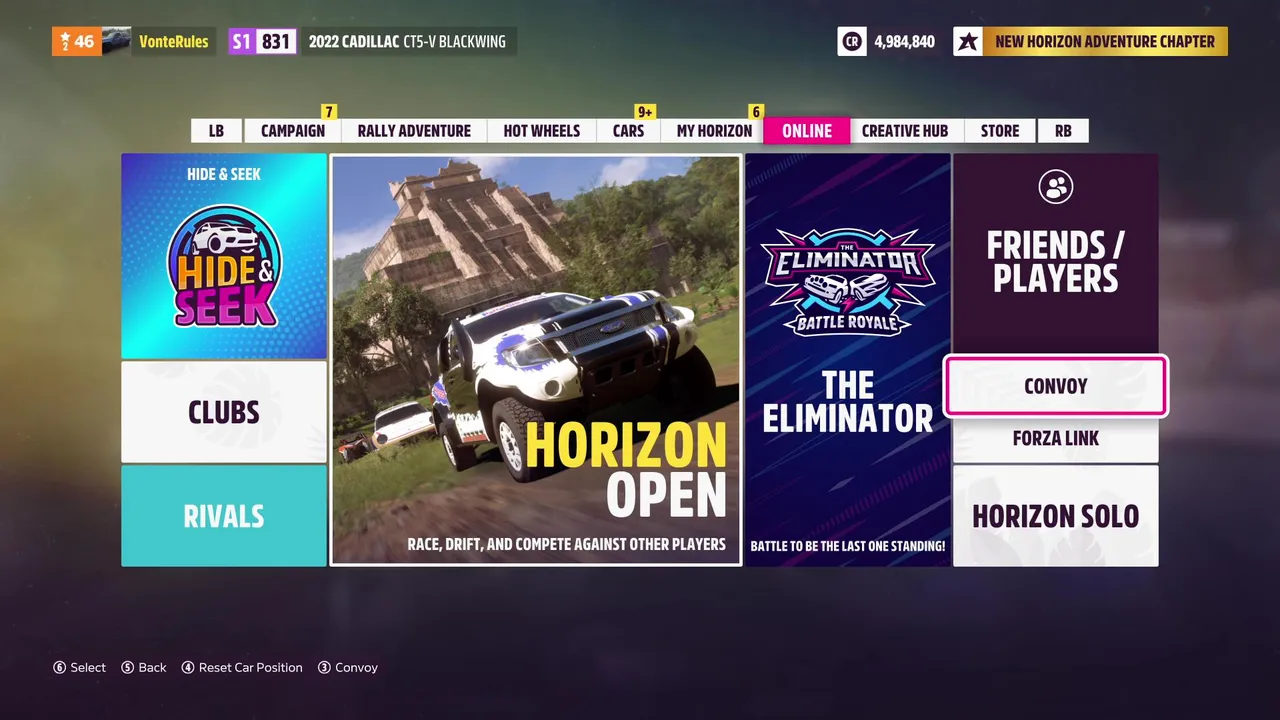
Task: Open the My Horizon tab
Action: click(714, 131)
